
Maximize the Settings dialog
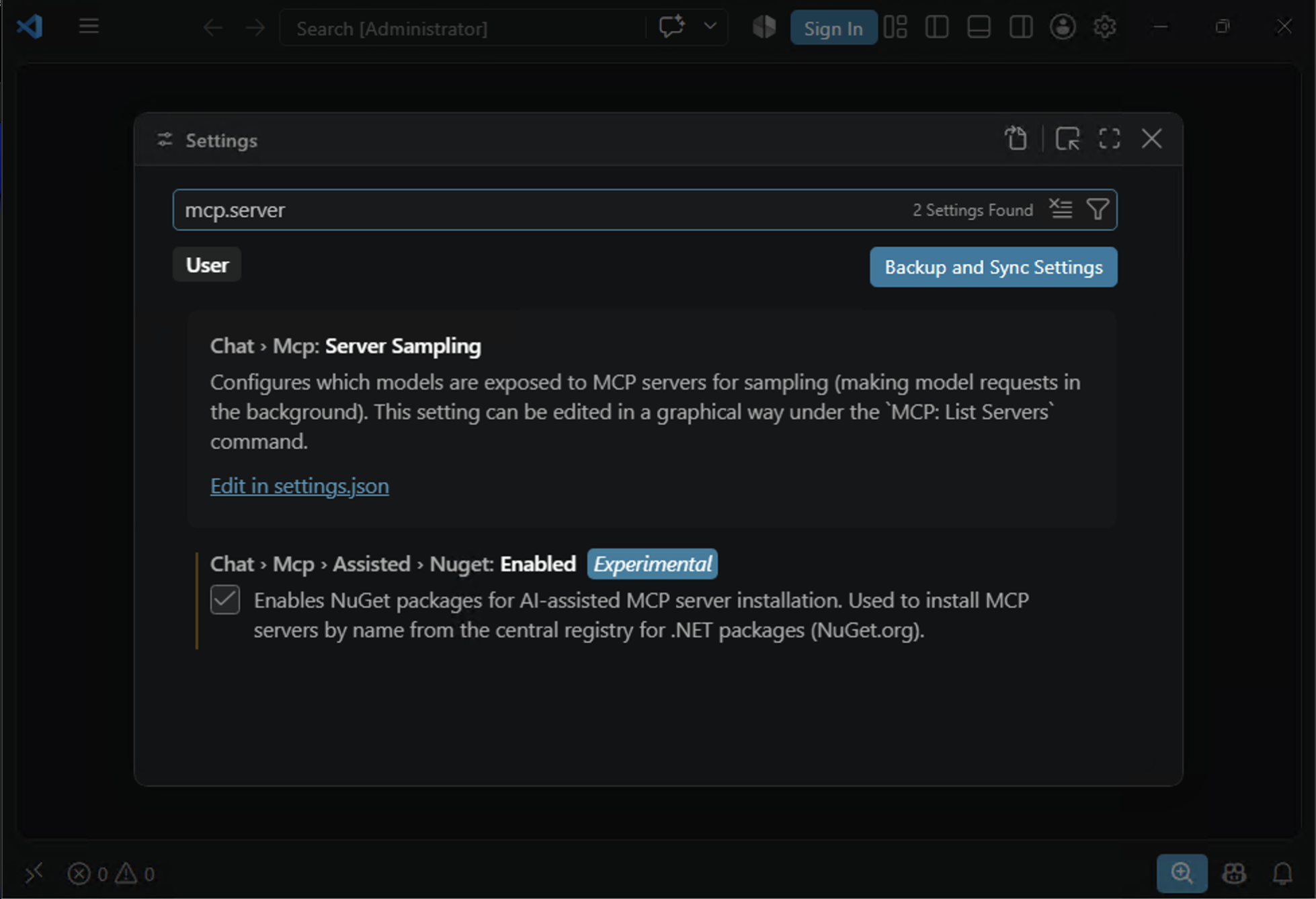(x=1110, y=138)
